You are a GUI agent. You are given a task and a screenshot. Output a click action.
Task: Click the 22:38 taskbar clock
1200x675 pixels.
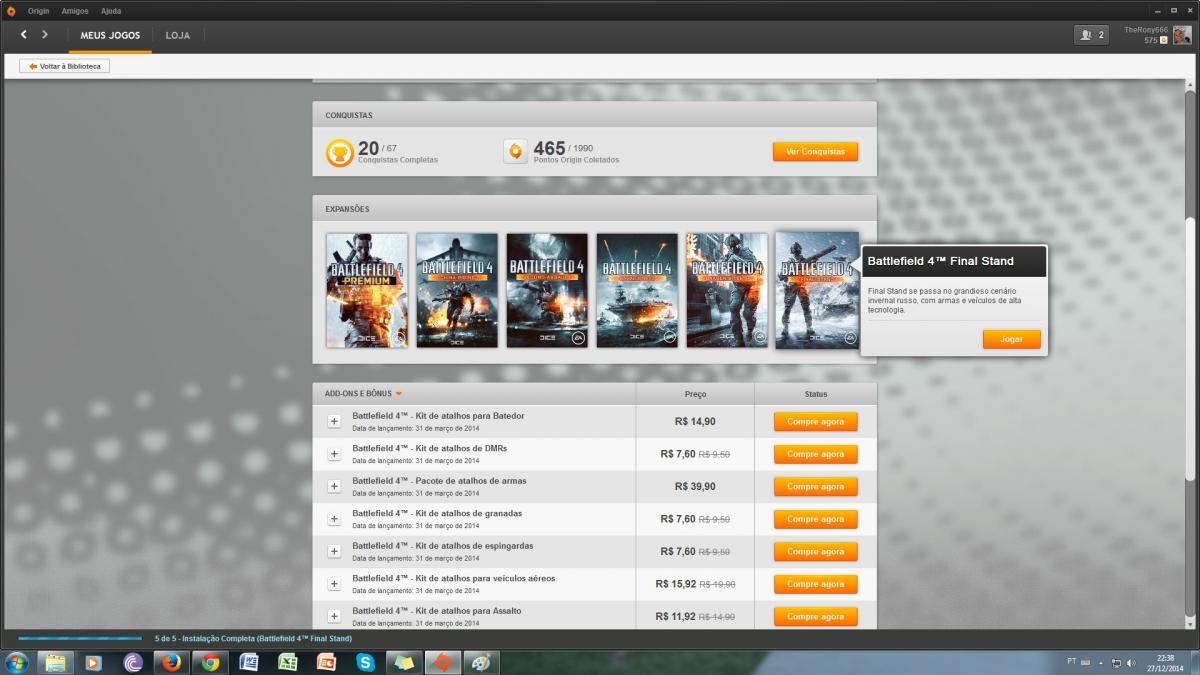click(1165, 658)
